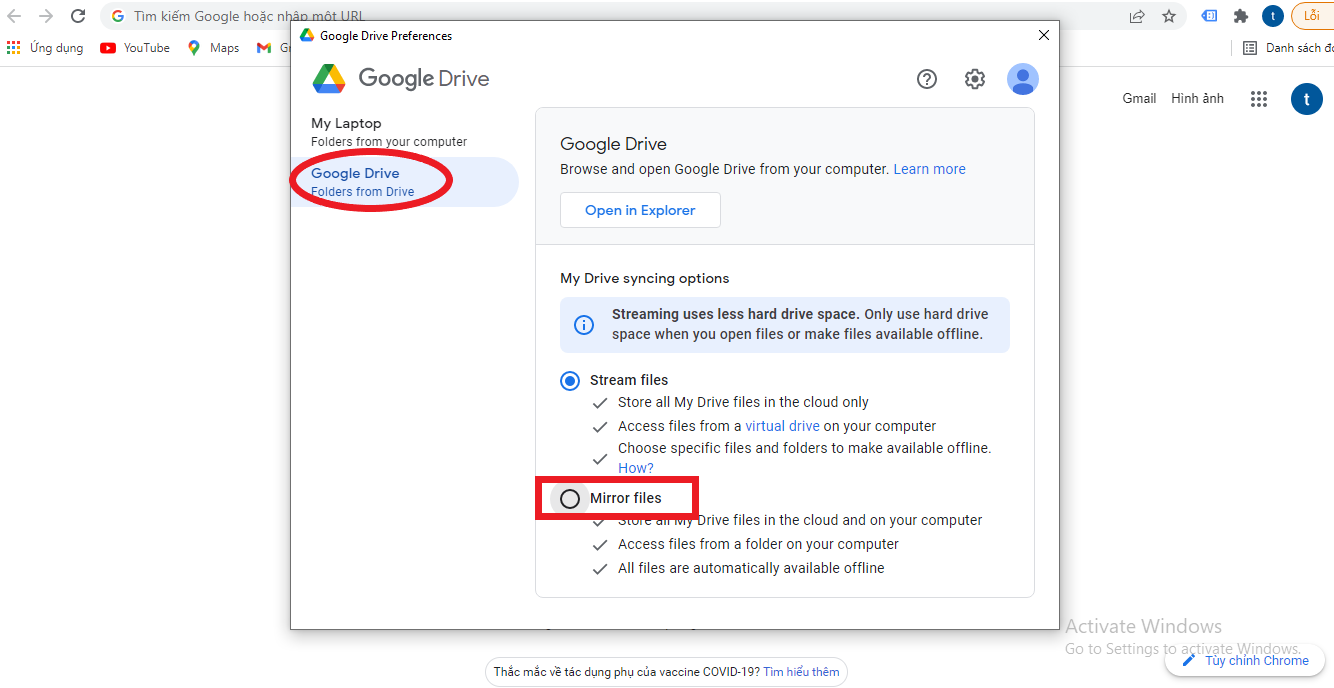Select Stream files radio button

click(570, 381)
